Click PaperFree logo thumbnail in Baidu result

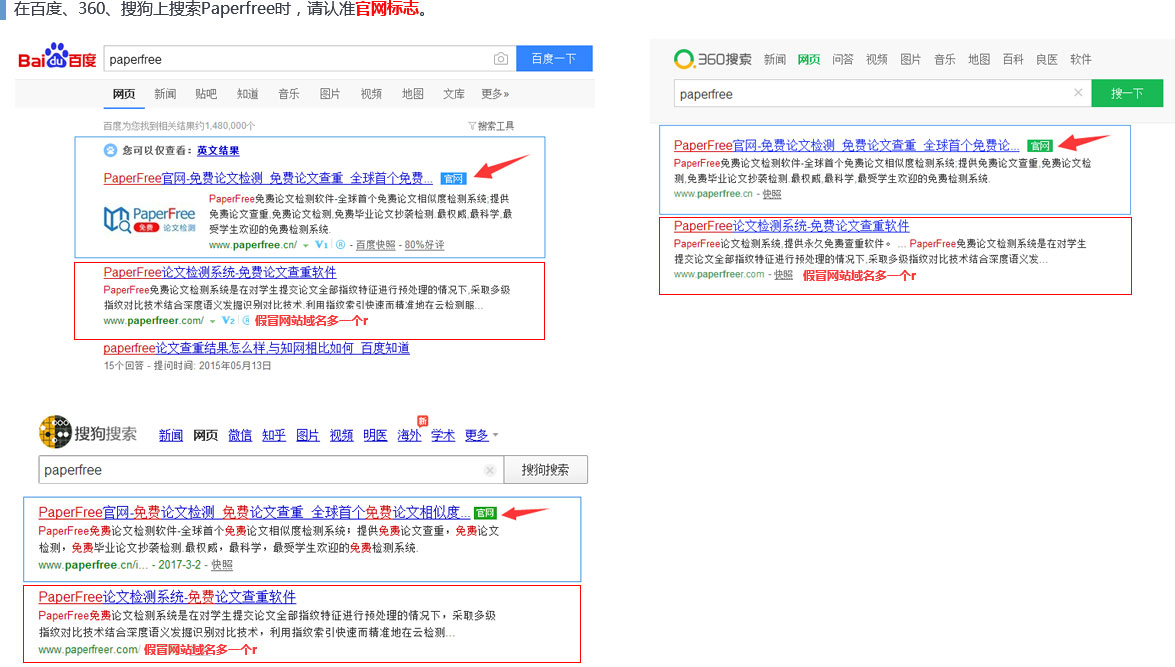click(149, 220)
